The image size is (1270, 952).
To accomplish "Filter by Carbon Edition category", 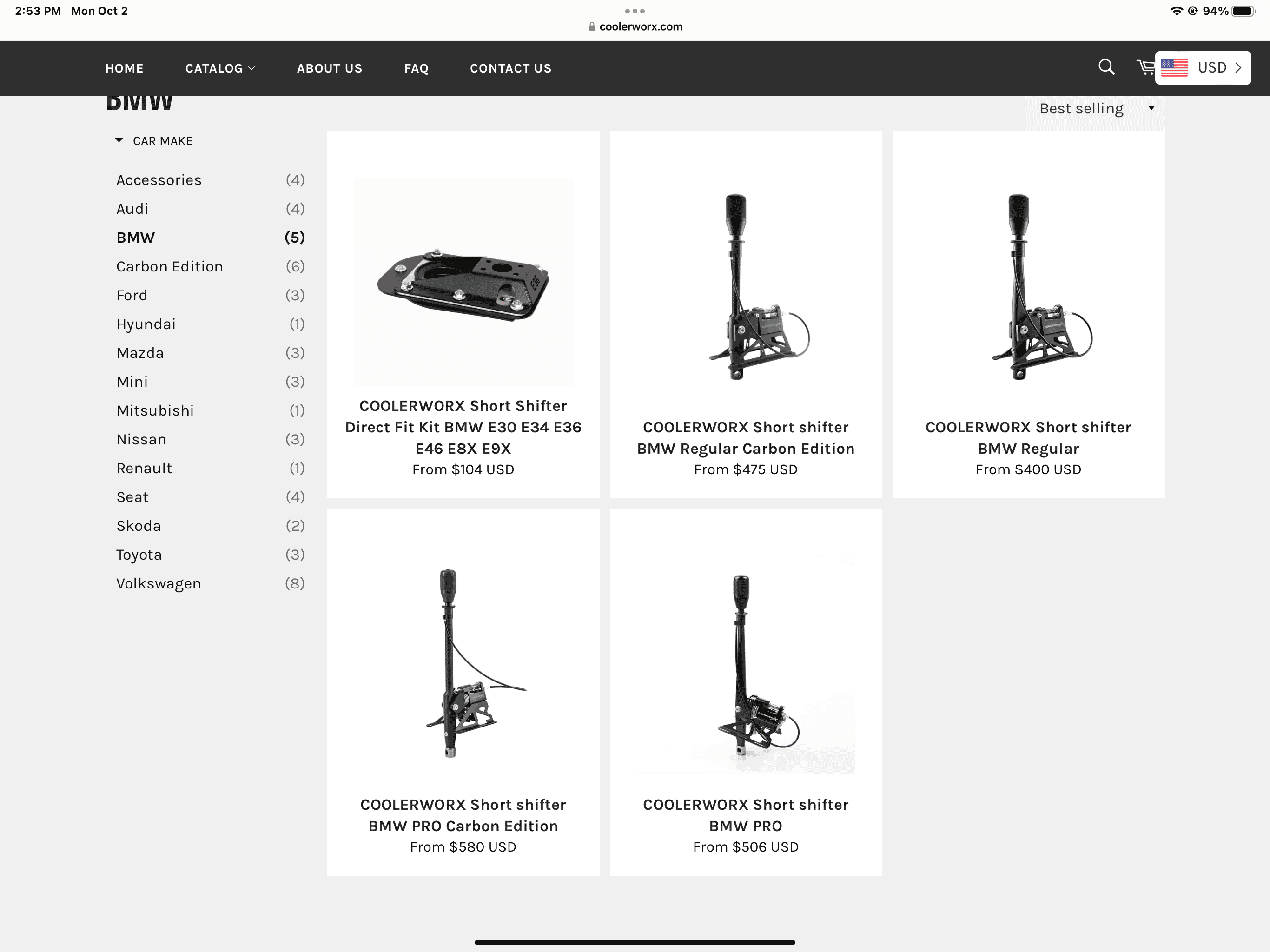I will pyautogui.click(x=211, y=266).
